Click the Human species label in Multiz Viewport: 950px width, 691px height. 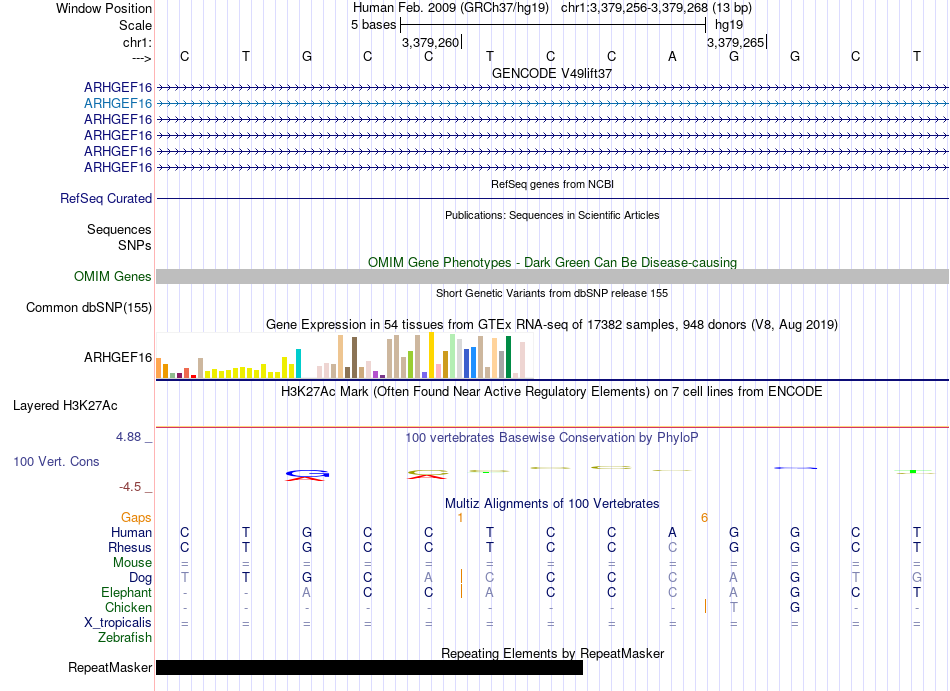(131, 532)
